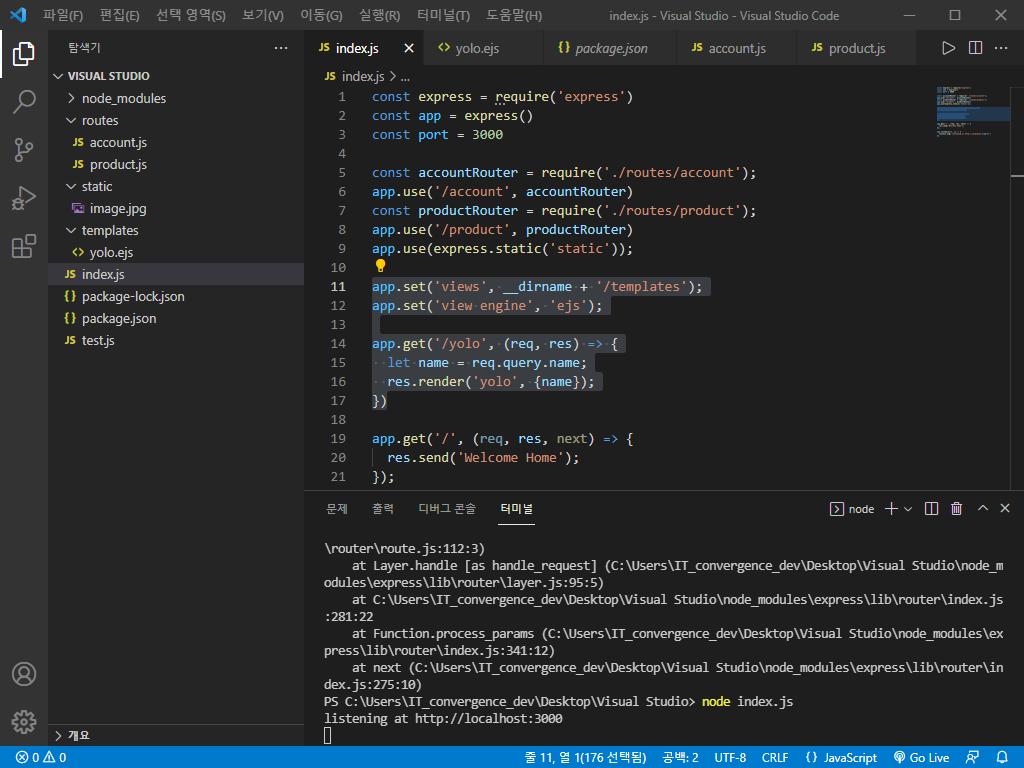
Task: Open the Manage settings gear
Action: click(x=24, y=721)
